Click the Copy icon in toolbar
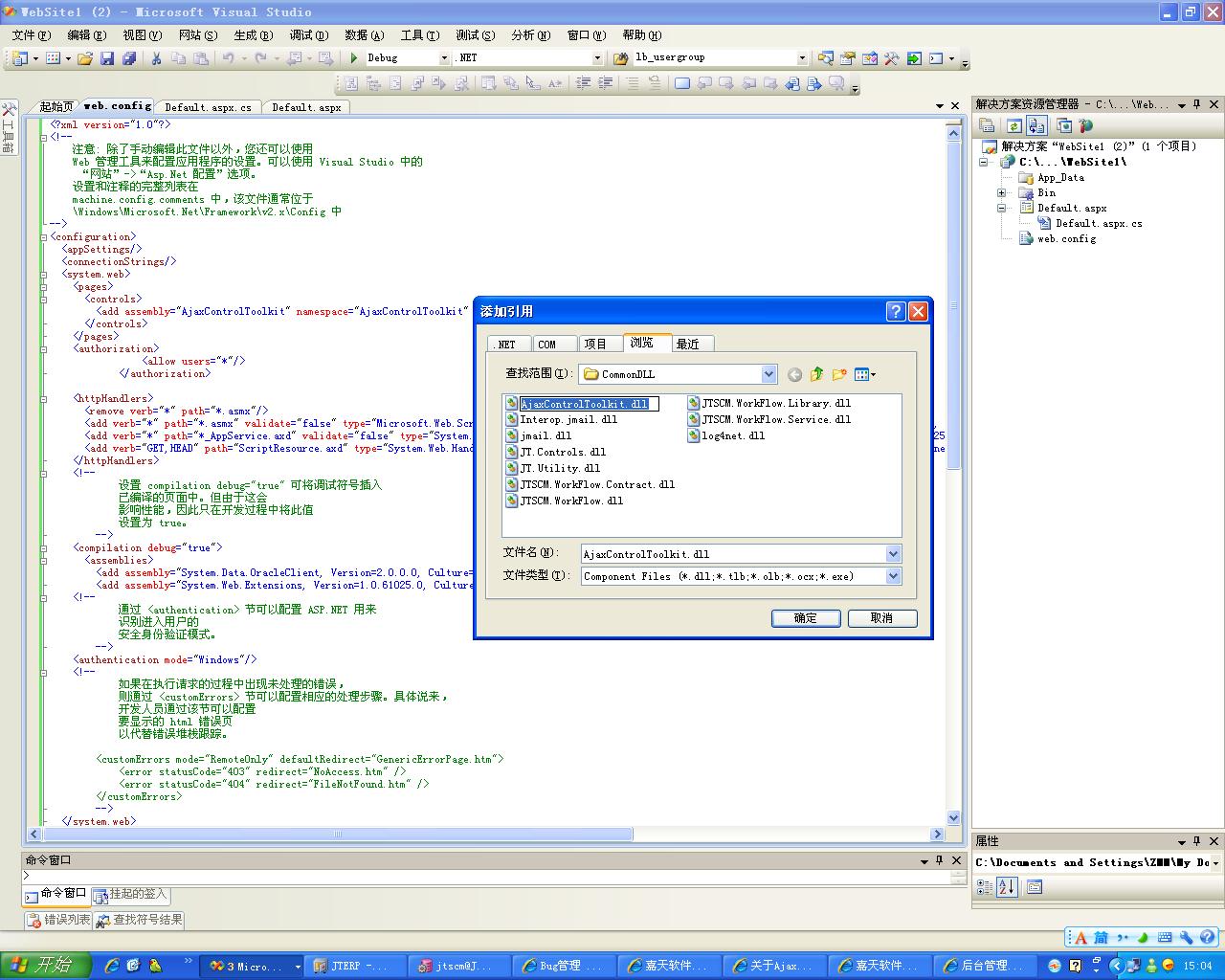 coord(178,58)
